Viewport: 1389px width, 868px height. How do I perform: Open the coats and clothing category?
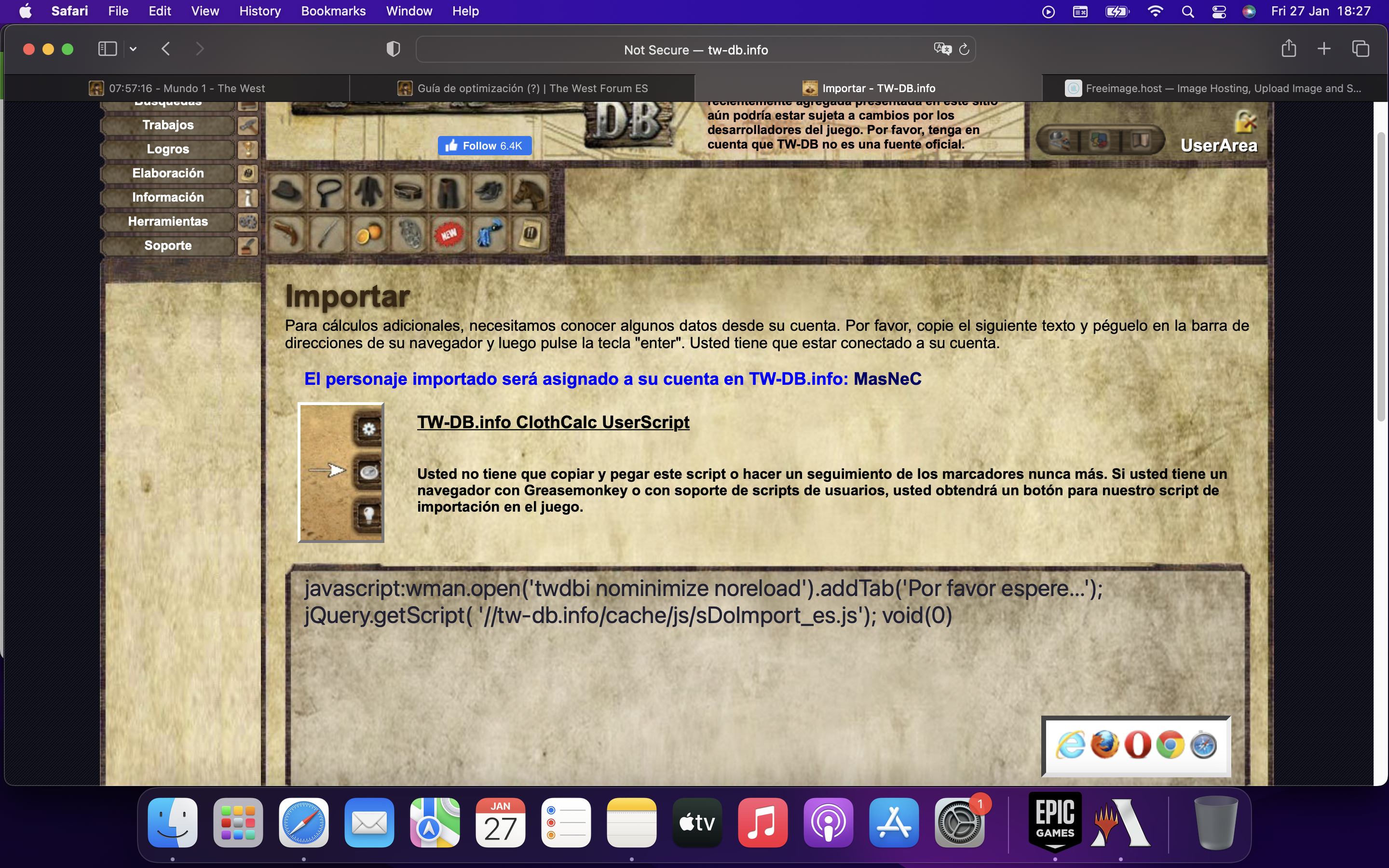coord(368,192)
